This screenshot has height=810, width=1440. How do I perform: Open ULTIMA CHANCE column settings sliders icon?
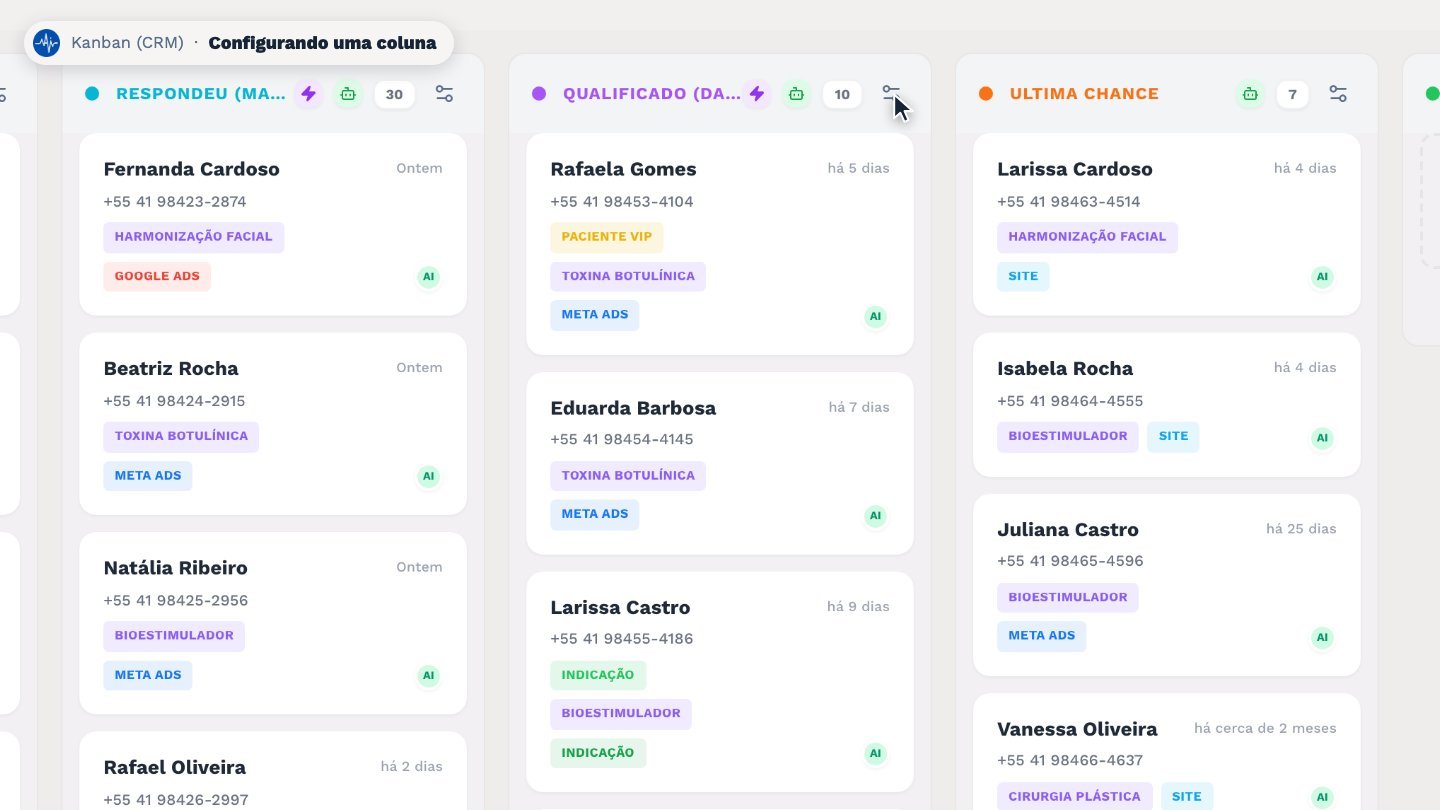(x=1338, y=94)
